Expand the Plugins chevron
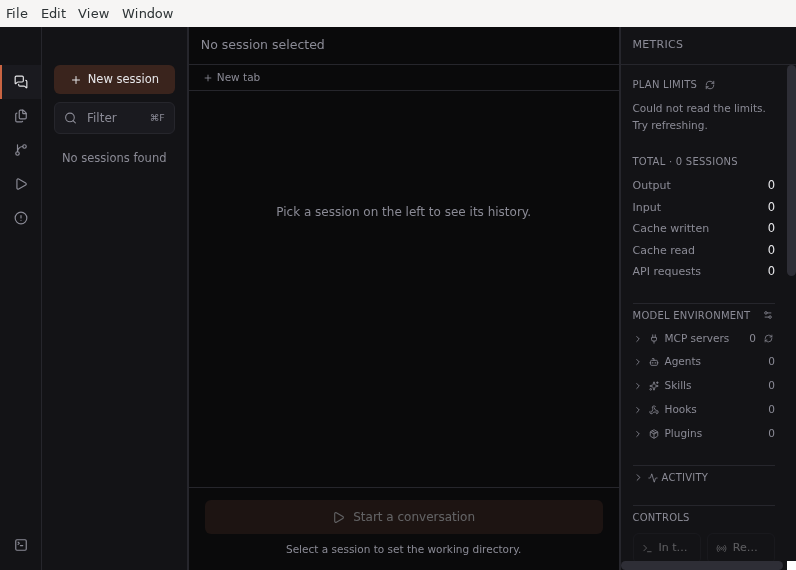The width and height of the screenshot is (796, 570). 638,433
